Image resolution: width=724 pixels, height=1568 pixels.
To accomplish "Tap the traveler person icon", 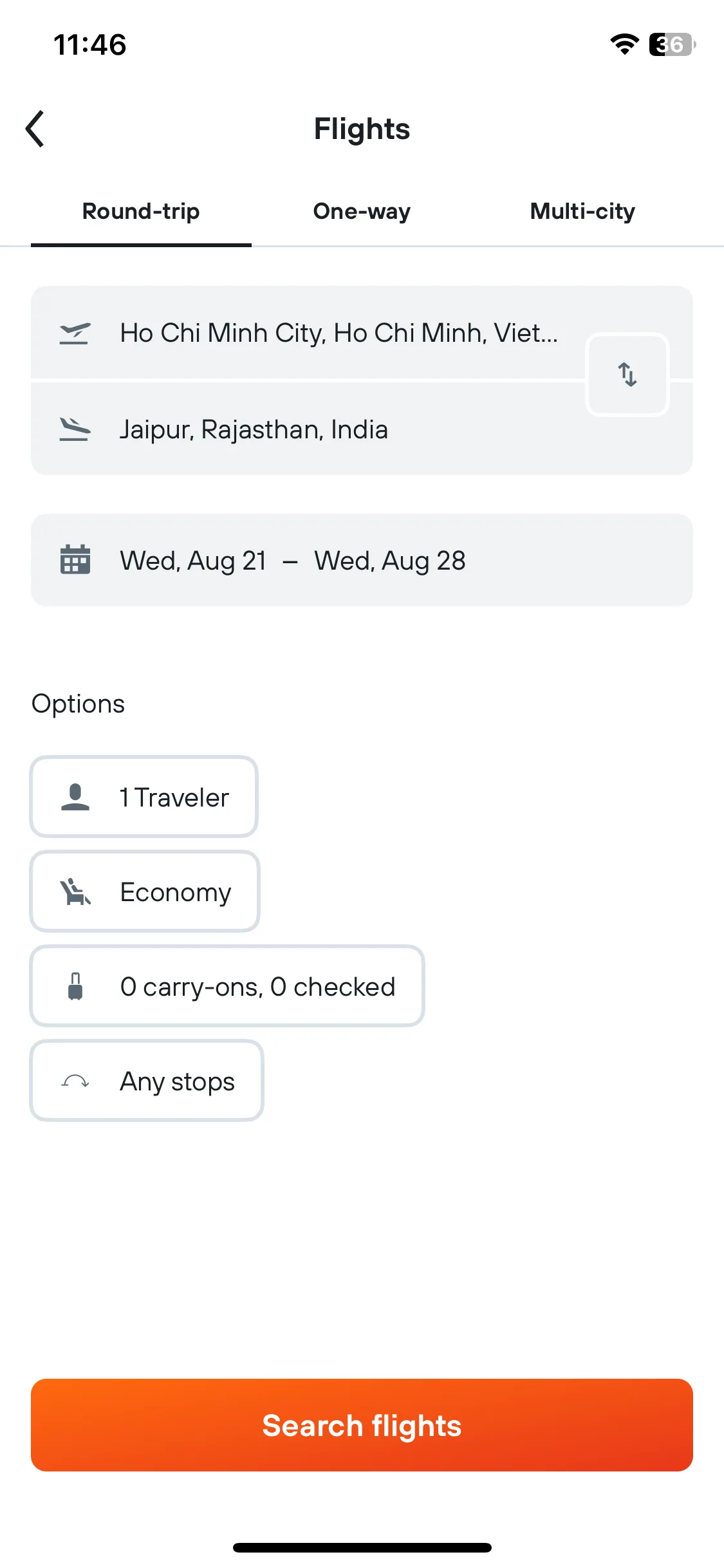I will 75,797.
